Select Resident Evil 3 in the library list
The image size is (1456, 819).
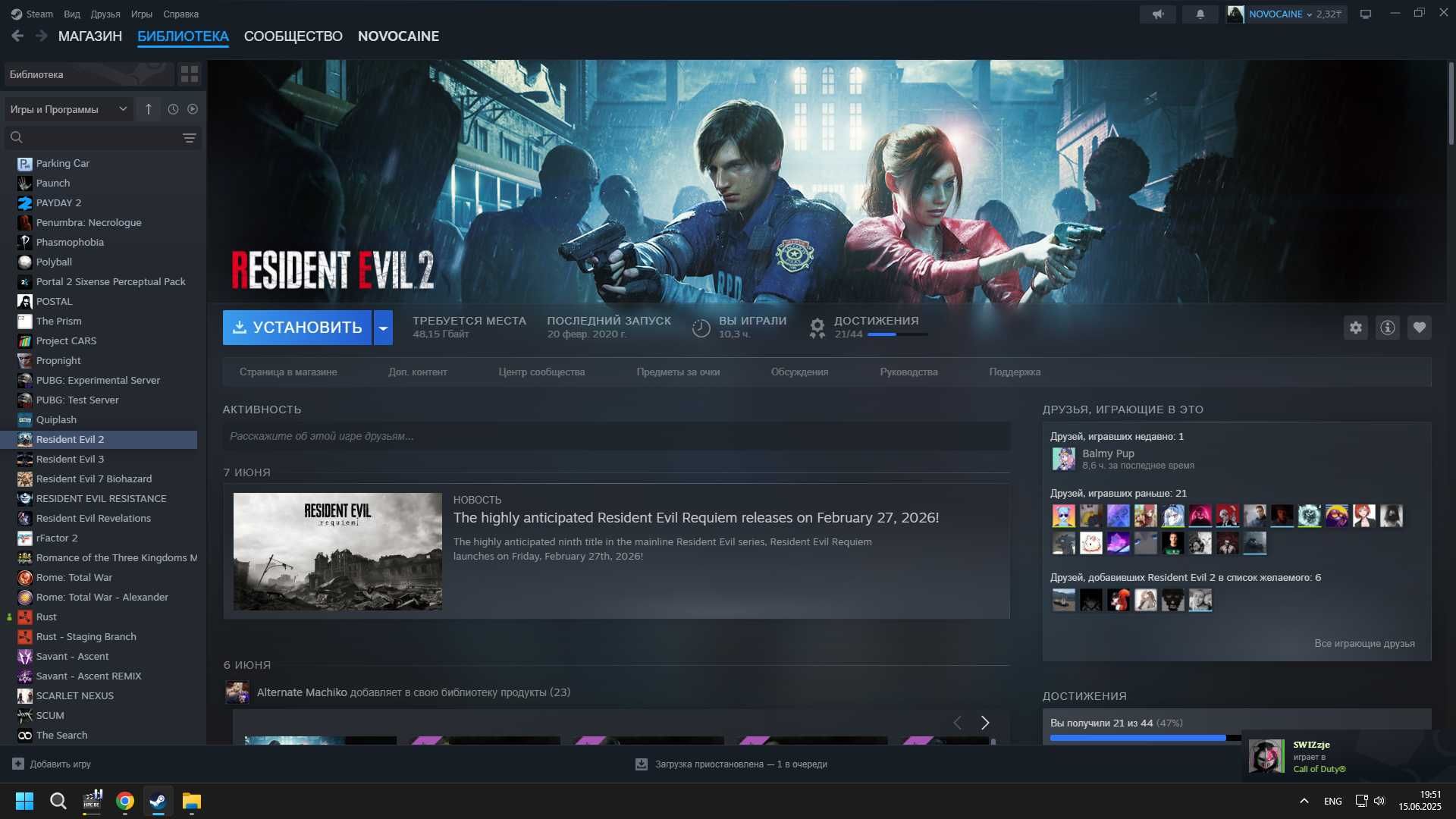[x=99, y=459]
